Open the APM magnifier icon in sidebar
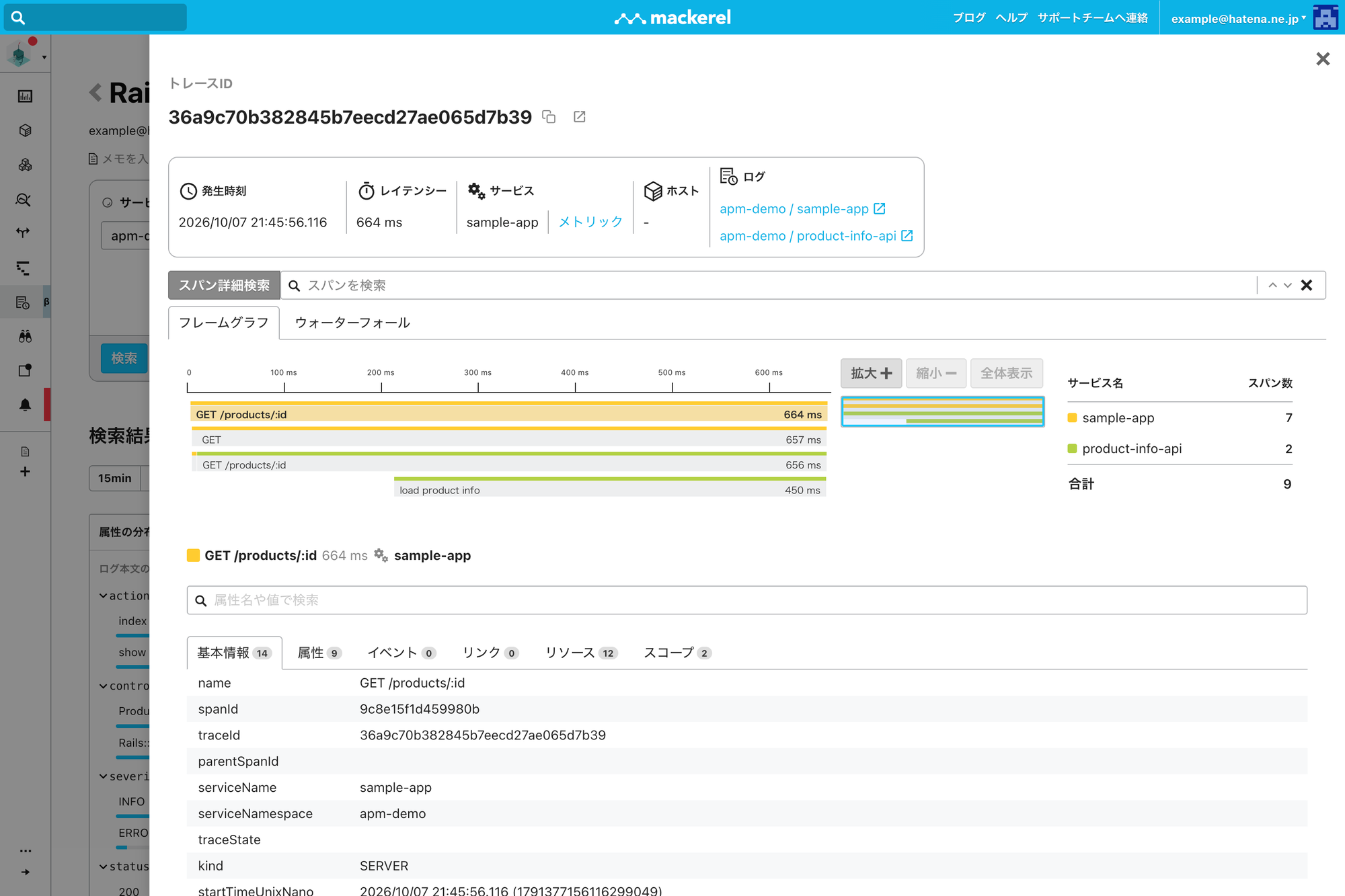 tap(23, 200)
